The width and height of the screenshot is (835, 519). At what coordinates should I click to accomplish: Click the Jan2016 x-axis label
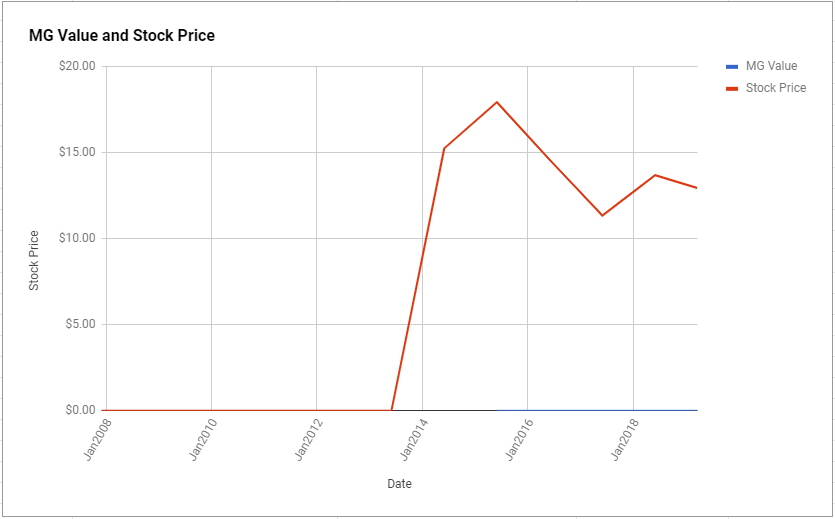(519, 439)
